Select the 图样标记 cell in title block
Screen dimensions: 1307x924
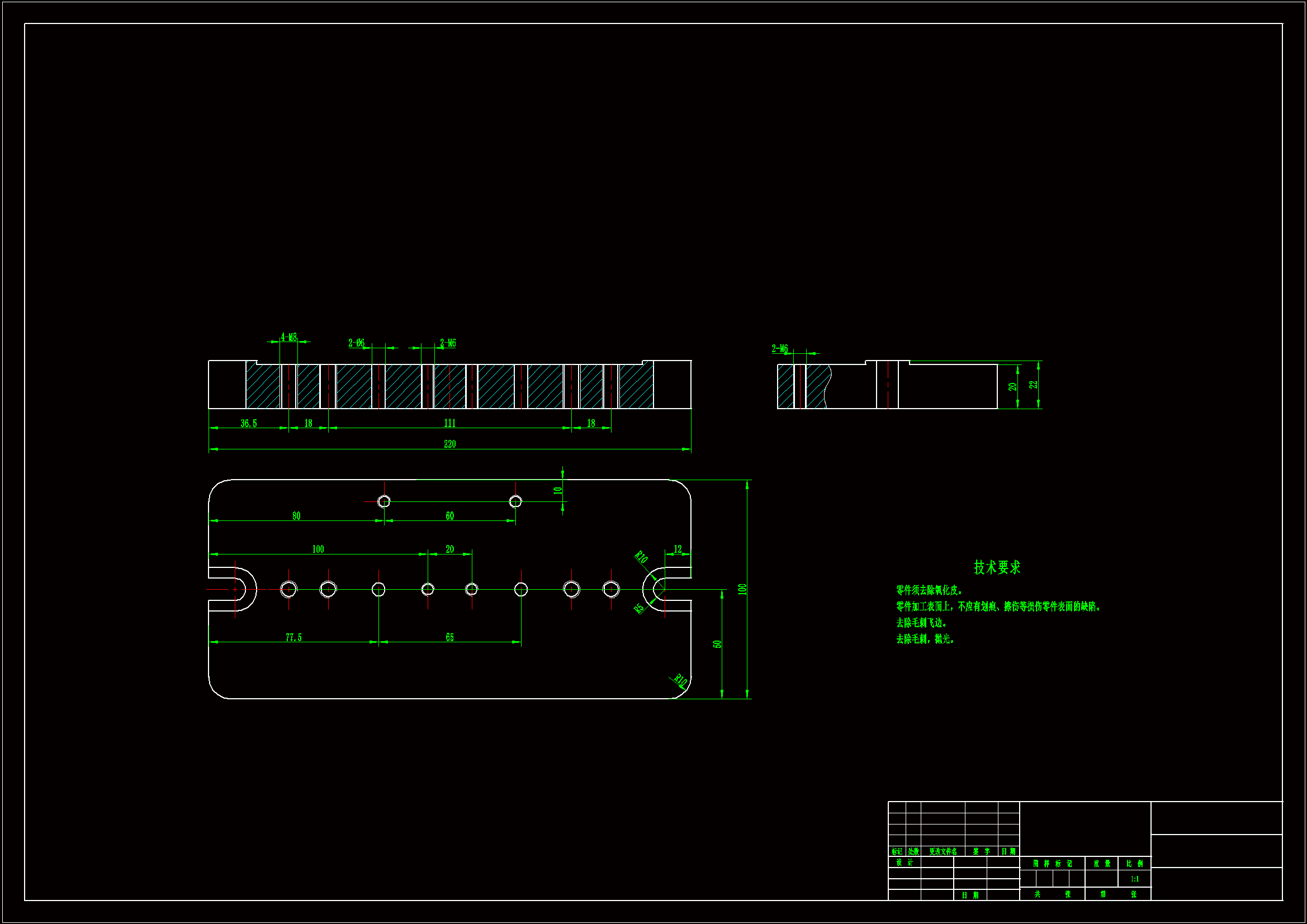1052,864
